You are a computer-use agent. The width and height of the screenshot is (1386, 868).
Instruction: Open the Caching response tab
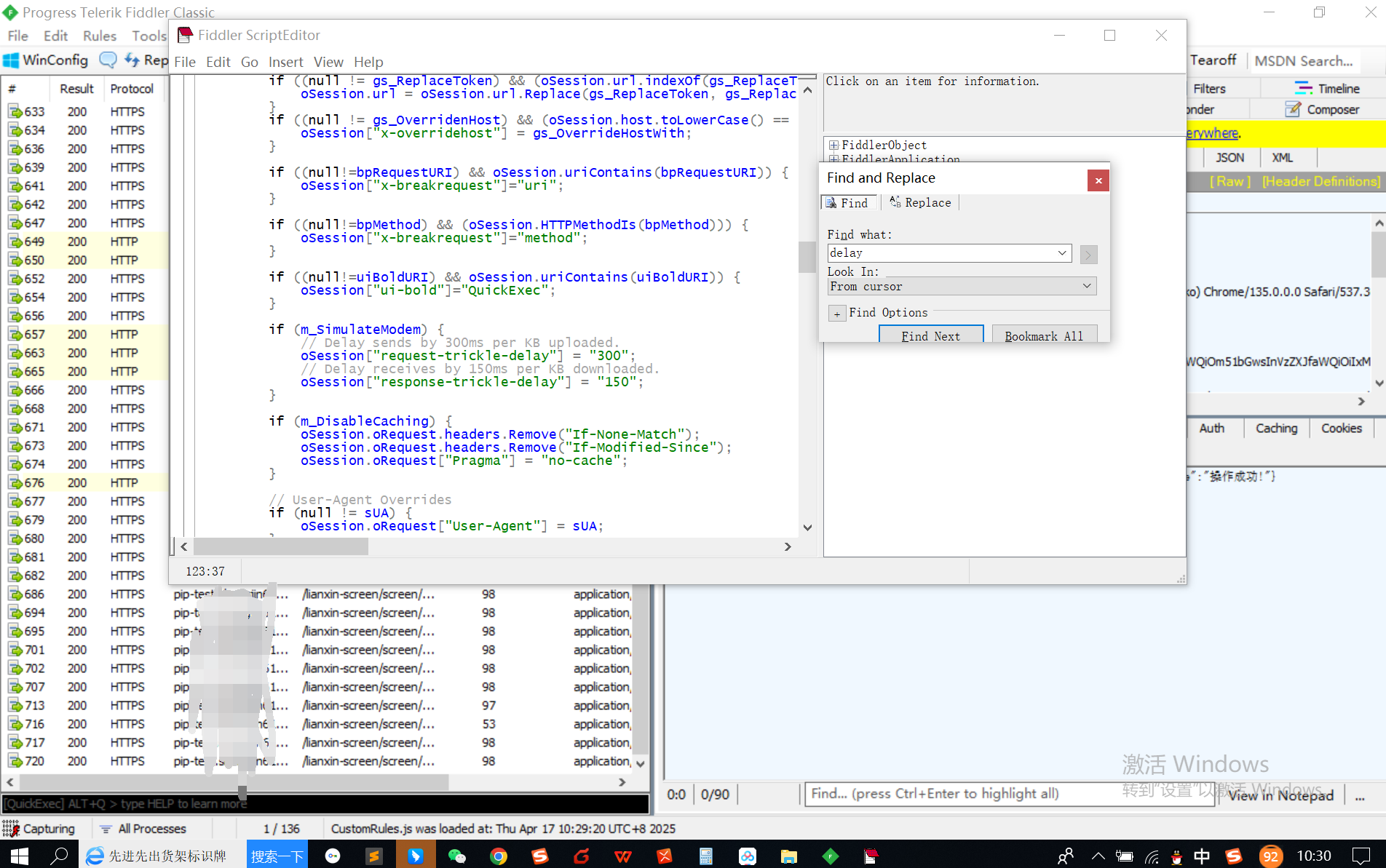pyautogui.click(x=1276, y=429)
